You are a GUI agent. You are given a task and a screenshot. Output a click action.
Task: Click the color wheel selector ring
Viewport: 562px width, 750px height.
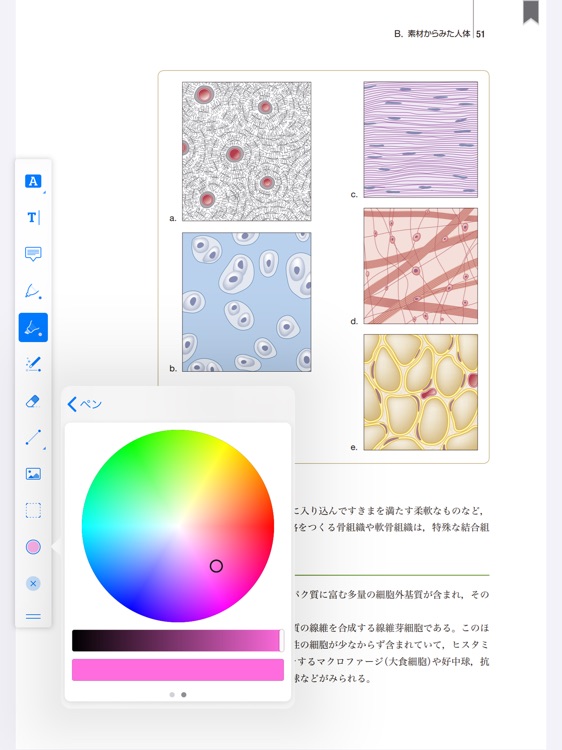pyautogui.click(x=216, y=566)
